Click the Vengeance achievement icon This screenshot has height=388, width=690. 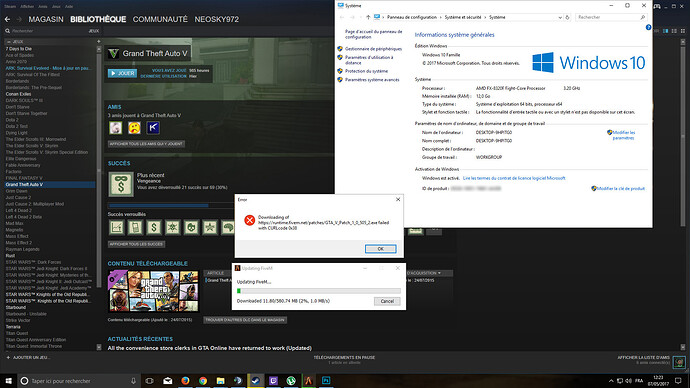click(121, 183)
